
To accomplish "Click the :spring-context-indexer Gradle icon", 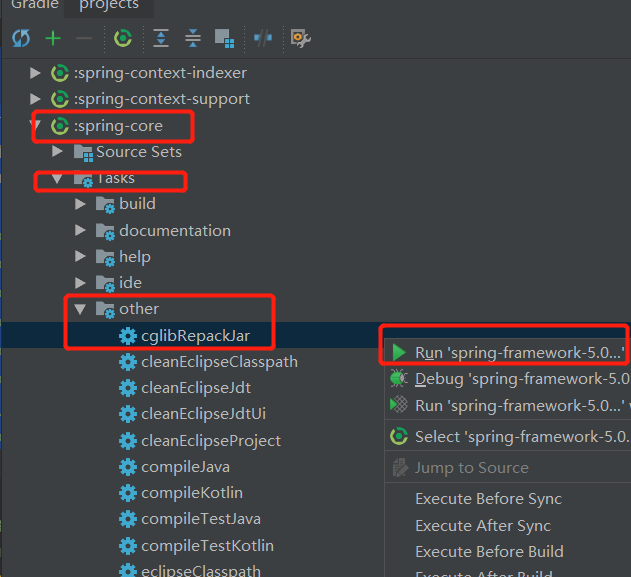I will pos(60,73).
